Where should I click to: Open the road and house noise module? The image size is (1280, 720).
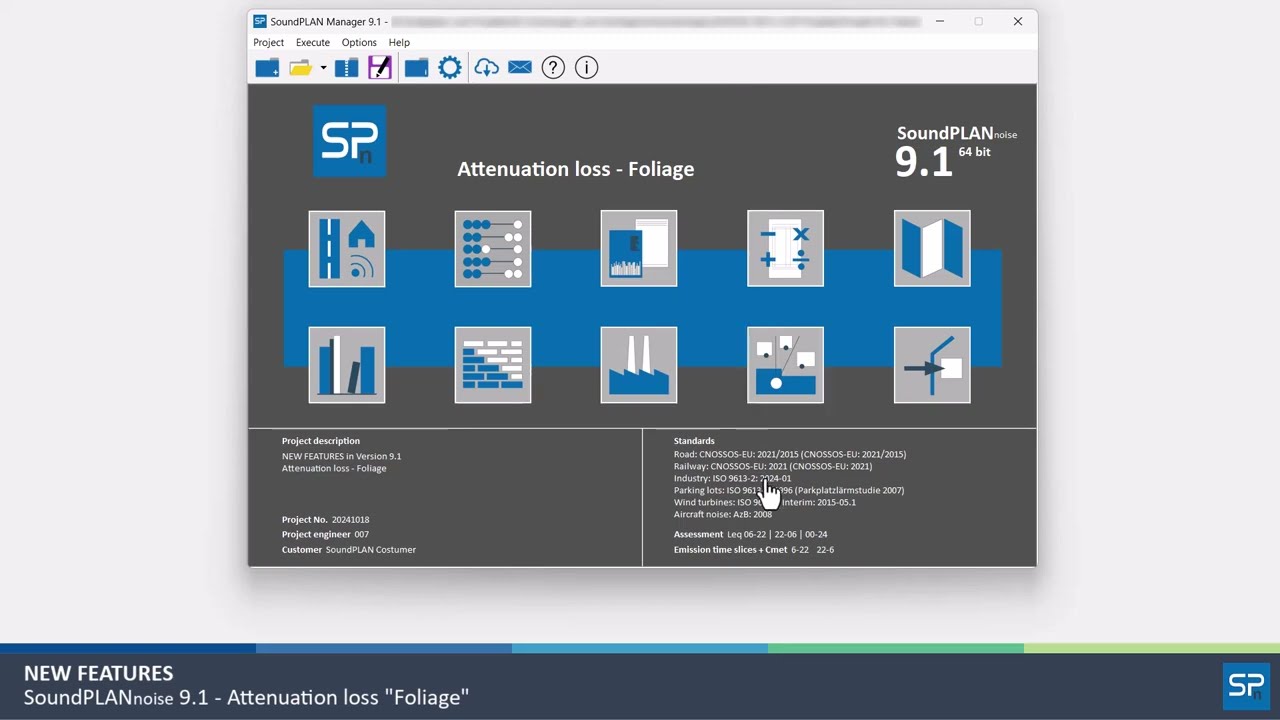click(347, 249)
